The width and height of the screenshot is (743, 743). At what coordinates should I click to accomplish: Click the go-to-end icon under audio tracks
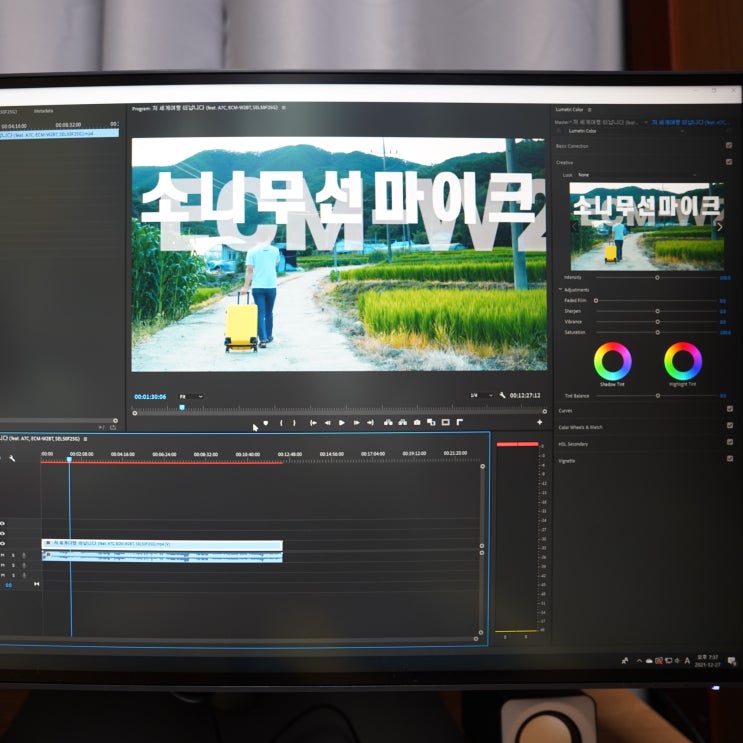point(36,584)
